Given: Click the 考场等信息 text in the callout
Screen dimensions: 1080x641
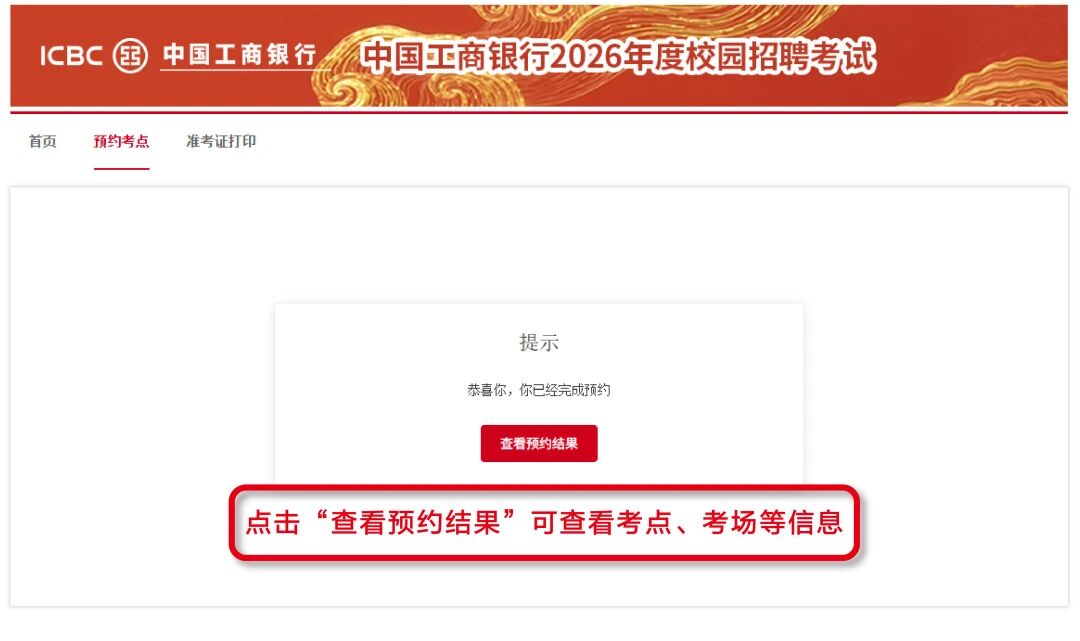Looking at the screenshot, I should tap(772, 523).
